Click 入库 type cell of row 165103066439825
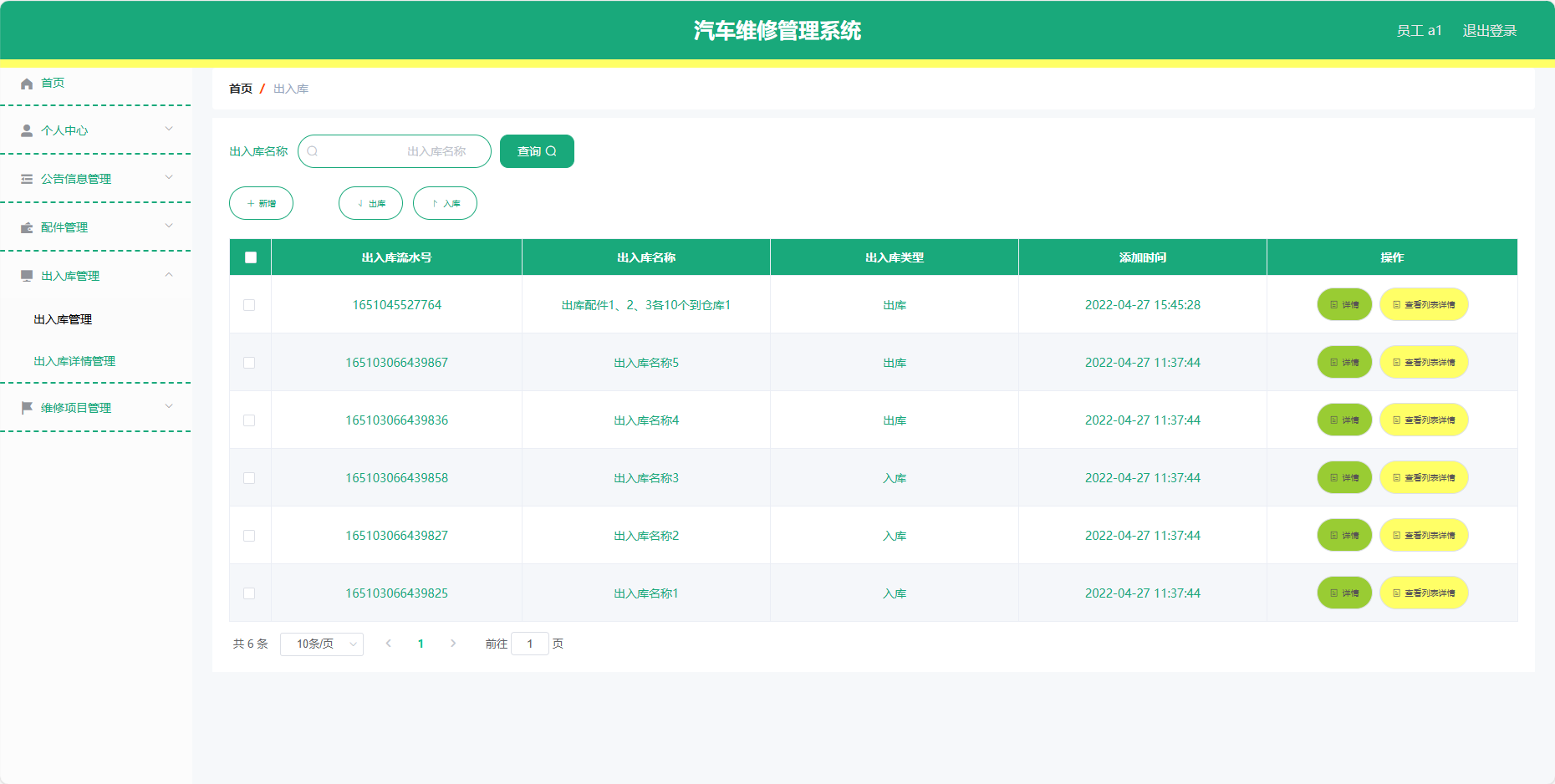Viewport: 1555px width, 784px height. (895, 593)
